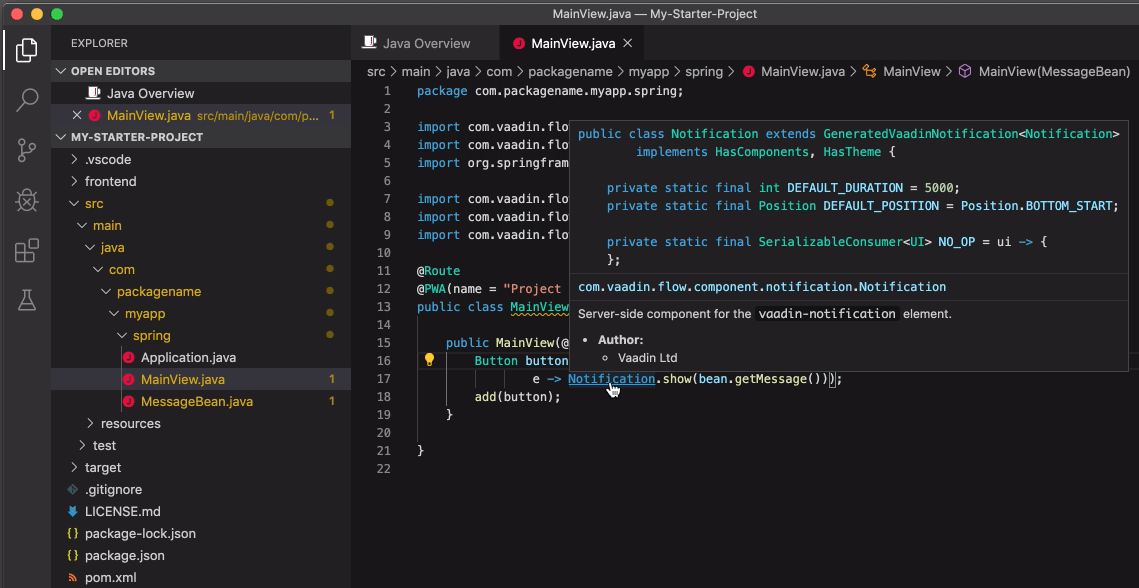Switch to the Java Overview tab
1139x588 pixels.
(x=426, y=43)
